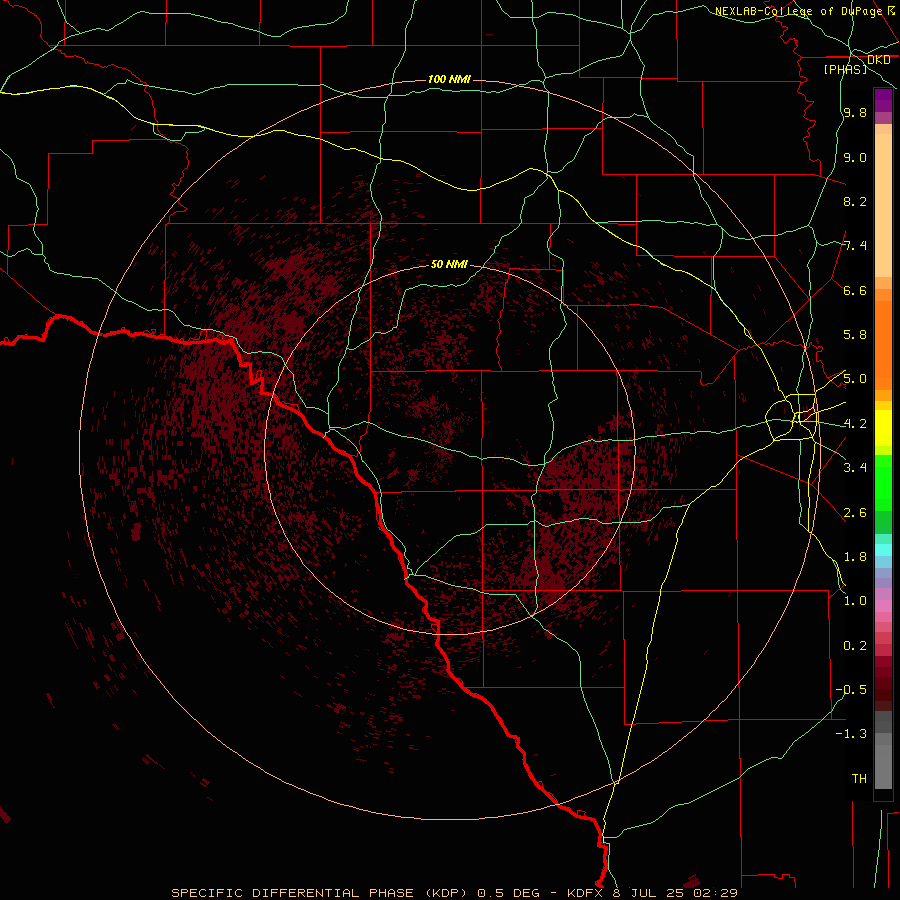Viewport: 900px width, 900px height.
Task: Click the 1.8 value on the color scale
Action: 855,557
